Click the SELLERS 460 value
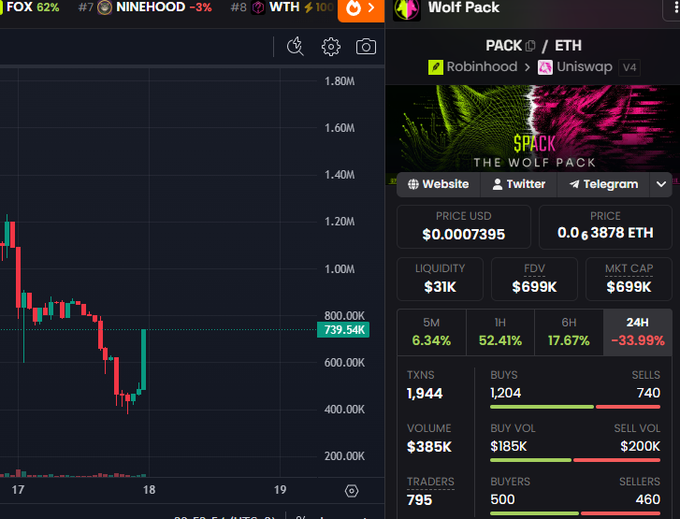 (648, 499)
